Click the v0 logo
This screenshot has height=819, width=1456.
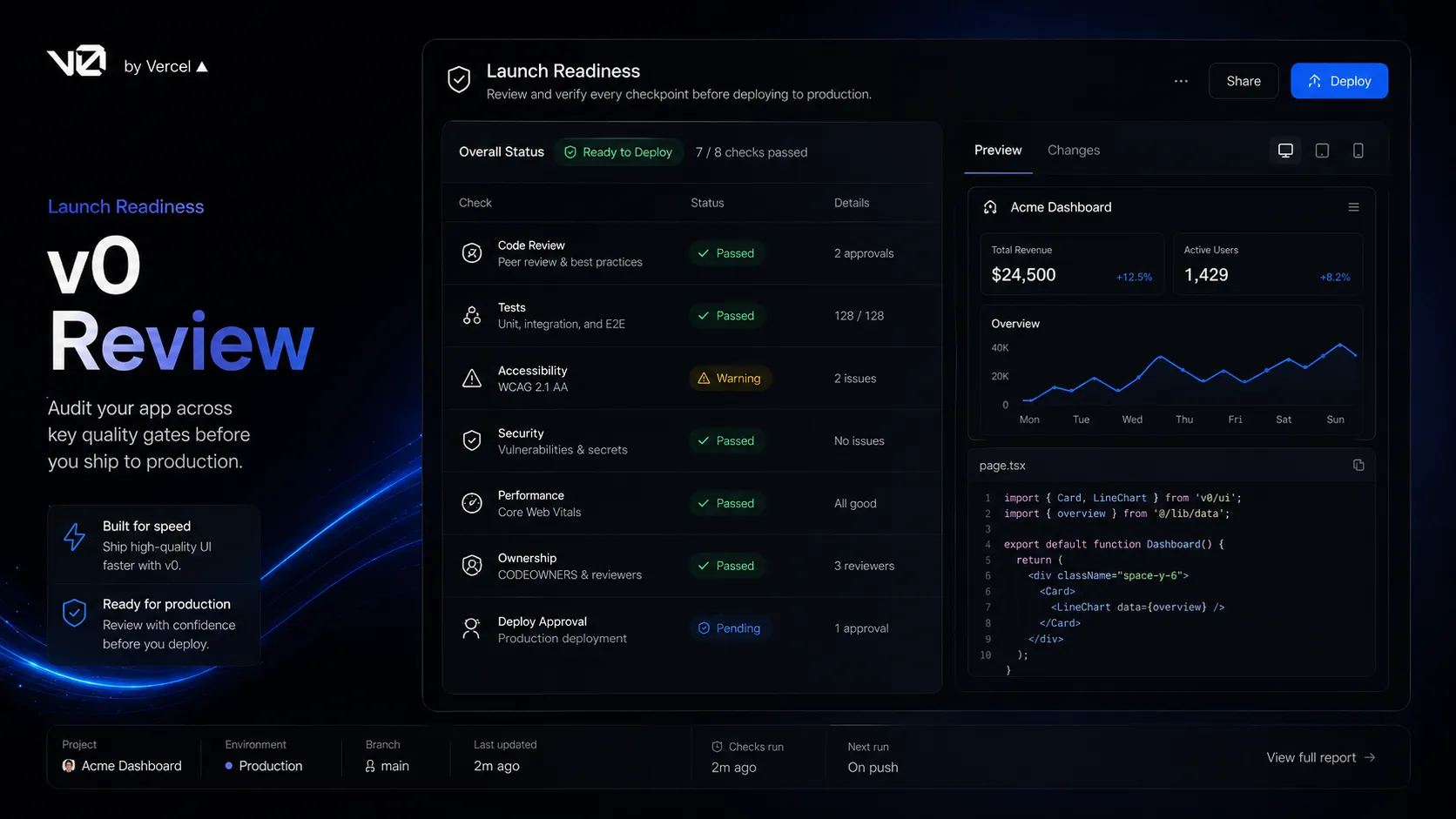pos(77,61)
